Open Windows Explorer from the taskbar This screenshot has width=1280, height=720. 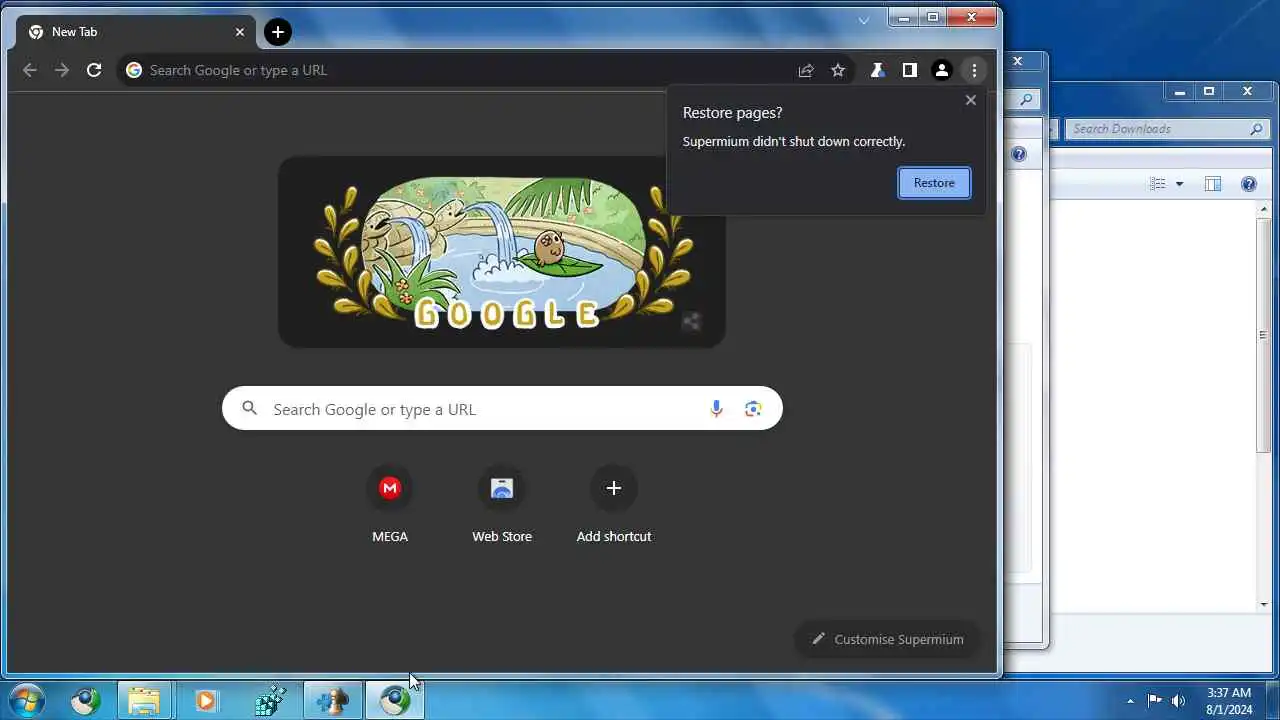pyautogui.click(x=144, y=701)
